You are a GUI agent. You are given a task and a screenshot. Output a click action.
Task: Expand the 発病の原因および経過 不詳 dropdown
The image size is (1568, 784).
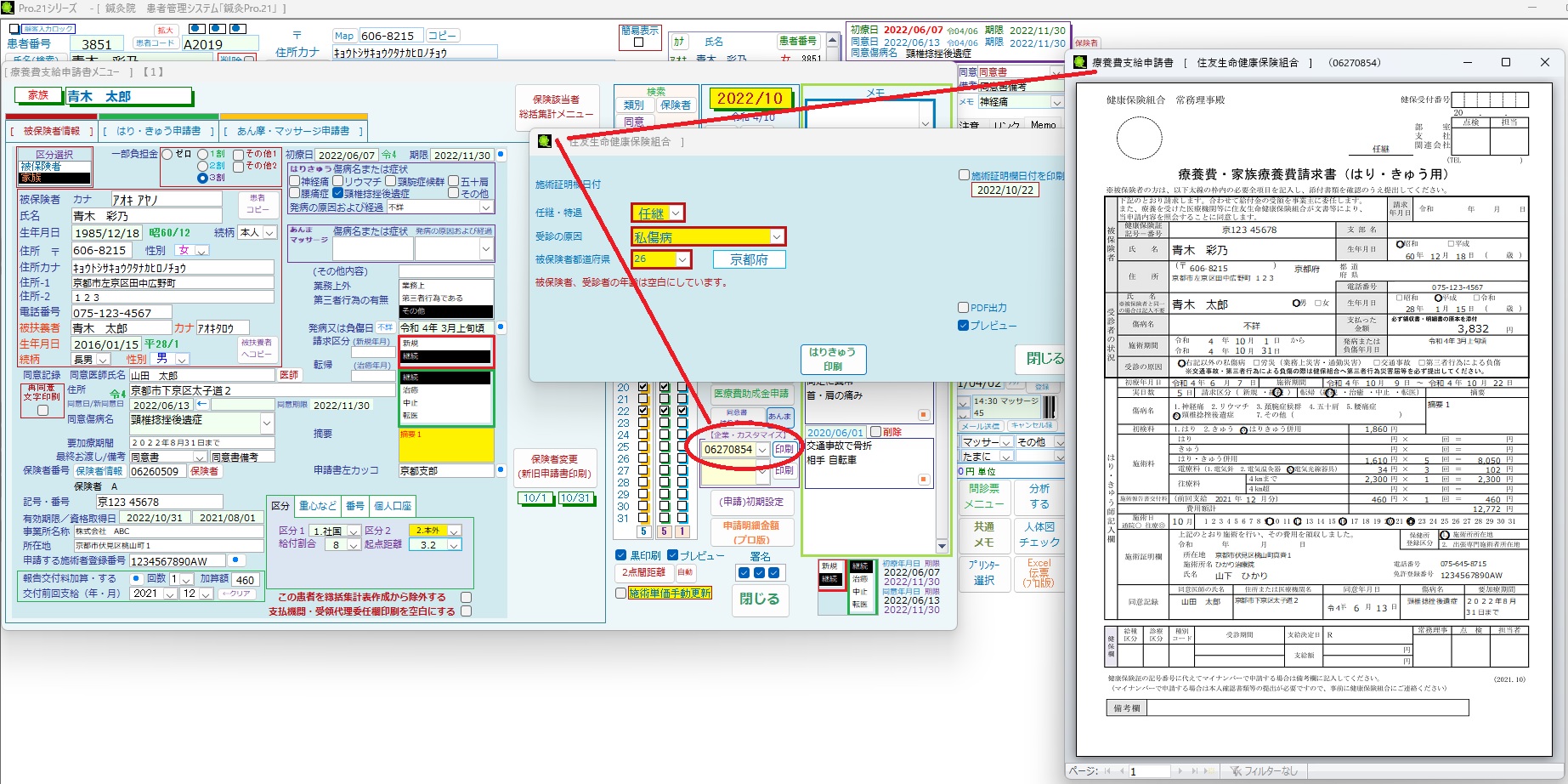[x=486, y=207]
